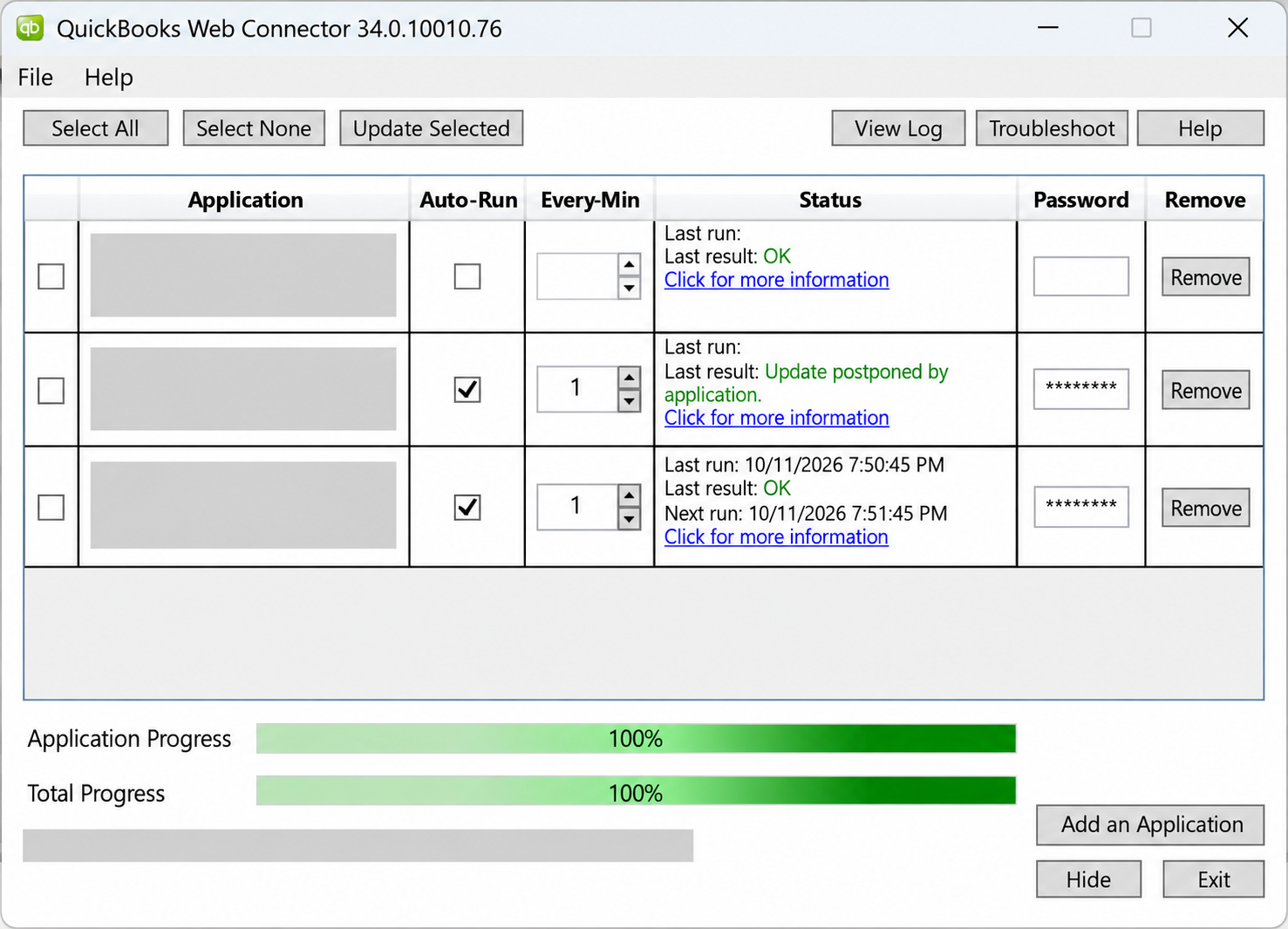Run Update Selected

432,128
